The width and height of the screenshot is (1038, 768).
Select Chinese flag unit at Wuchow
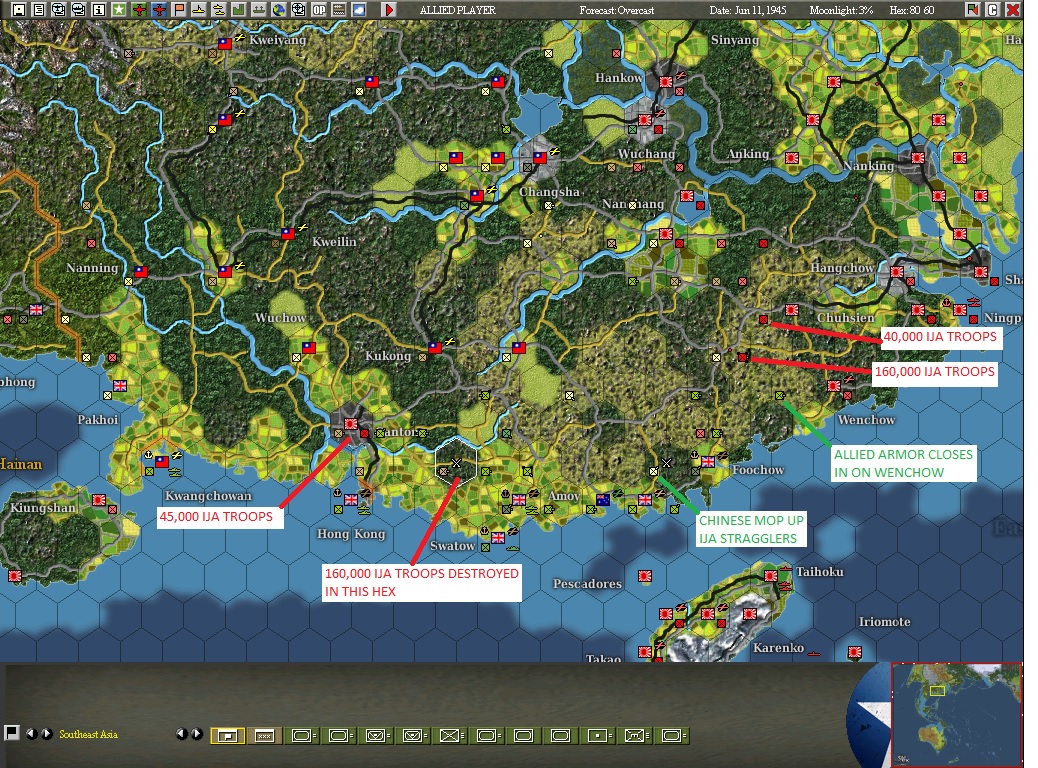point(308,348)
